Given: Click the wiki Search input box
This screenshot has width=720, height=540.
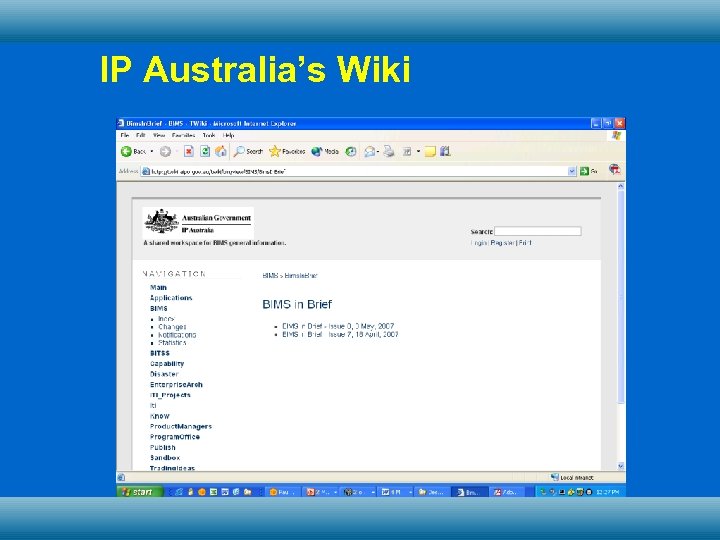Looking at the screenshot, I should [538, 231].
